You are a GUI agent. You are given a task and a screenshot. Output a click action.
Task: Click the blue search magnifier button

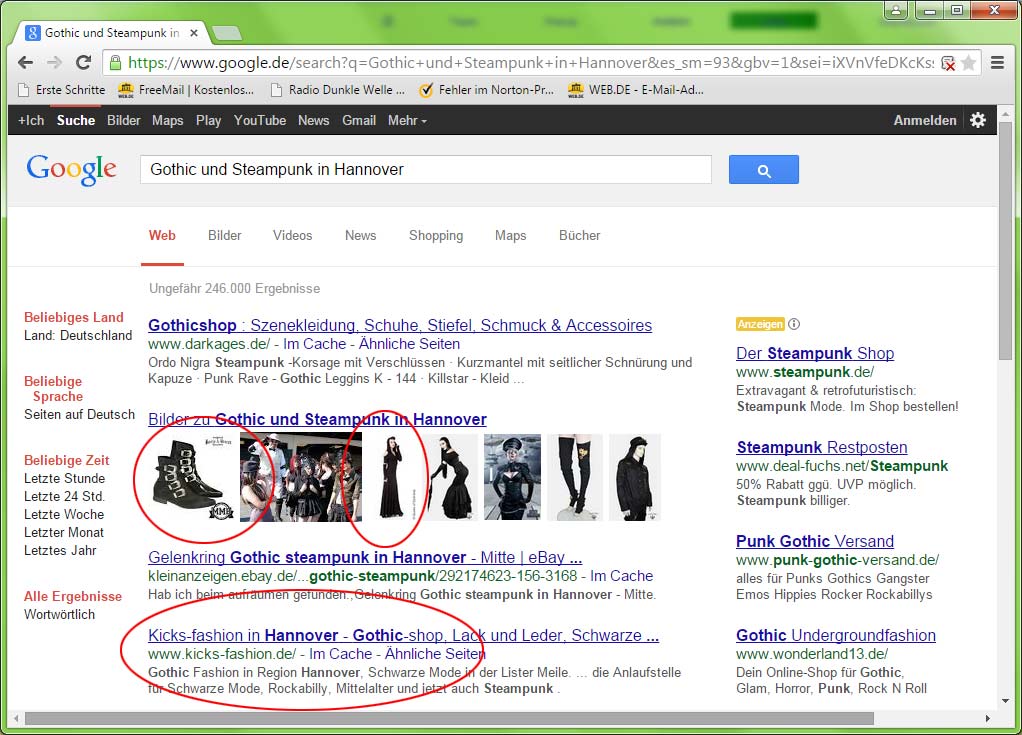click(764, 170)
